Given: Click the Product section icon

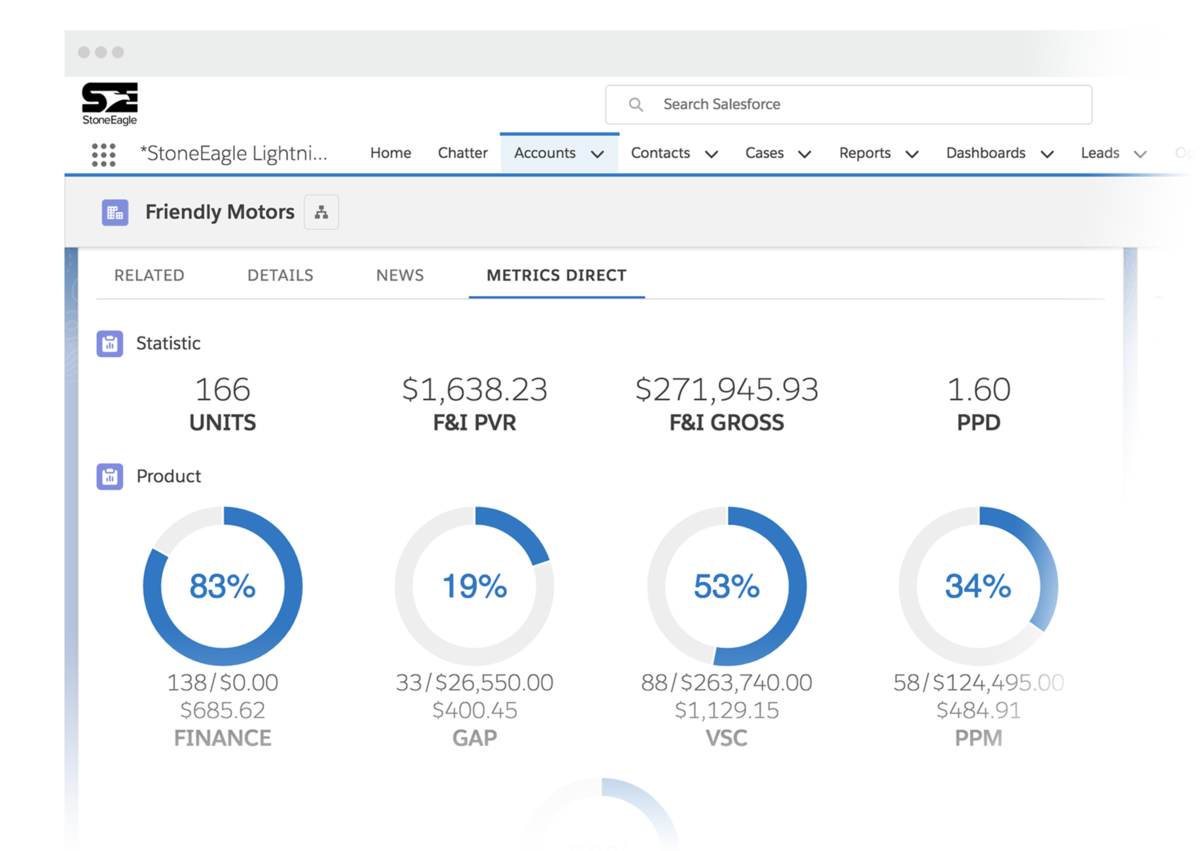Looking at the screenshot, I should tap(110, 477).
